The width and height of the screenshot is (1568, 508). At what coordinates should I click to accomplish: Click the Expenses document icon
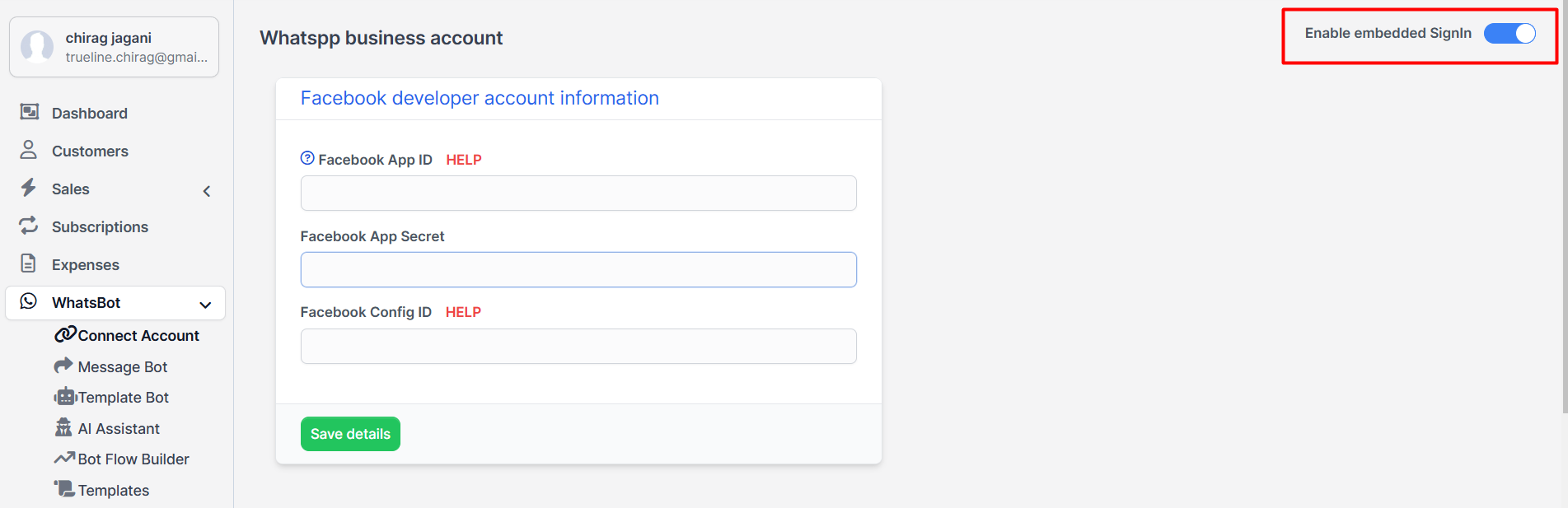tap(29, 263)
